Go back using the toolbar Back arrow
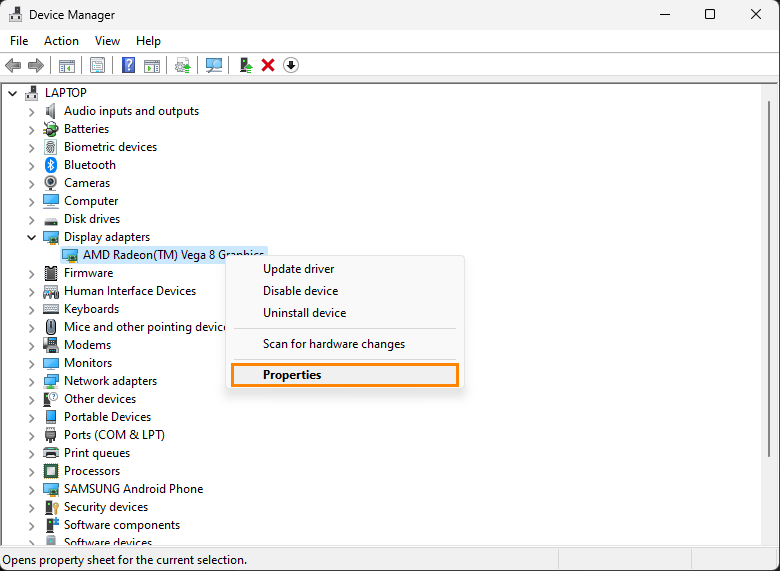Viewport: 780px width, 571px height. [13, 65]
